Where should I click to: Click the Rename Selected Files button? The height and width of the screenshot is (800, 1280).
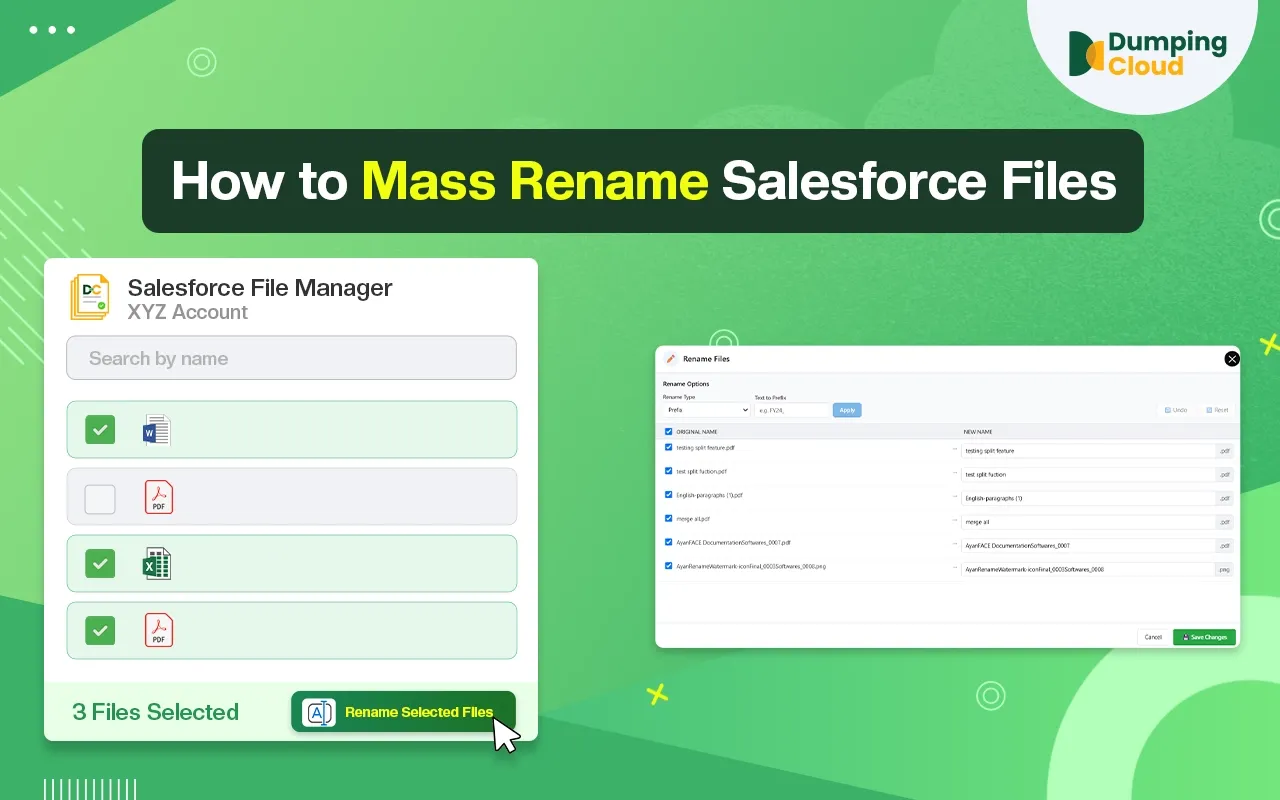coord(403,712)
